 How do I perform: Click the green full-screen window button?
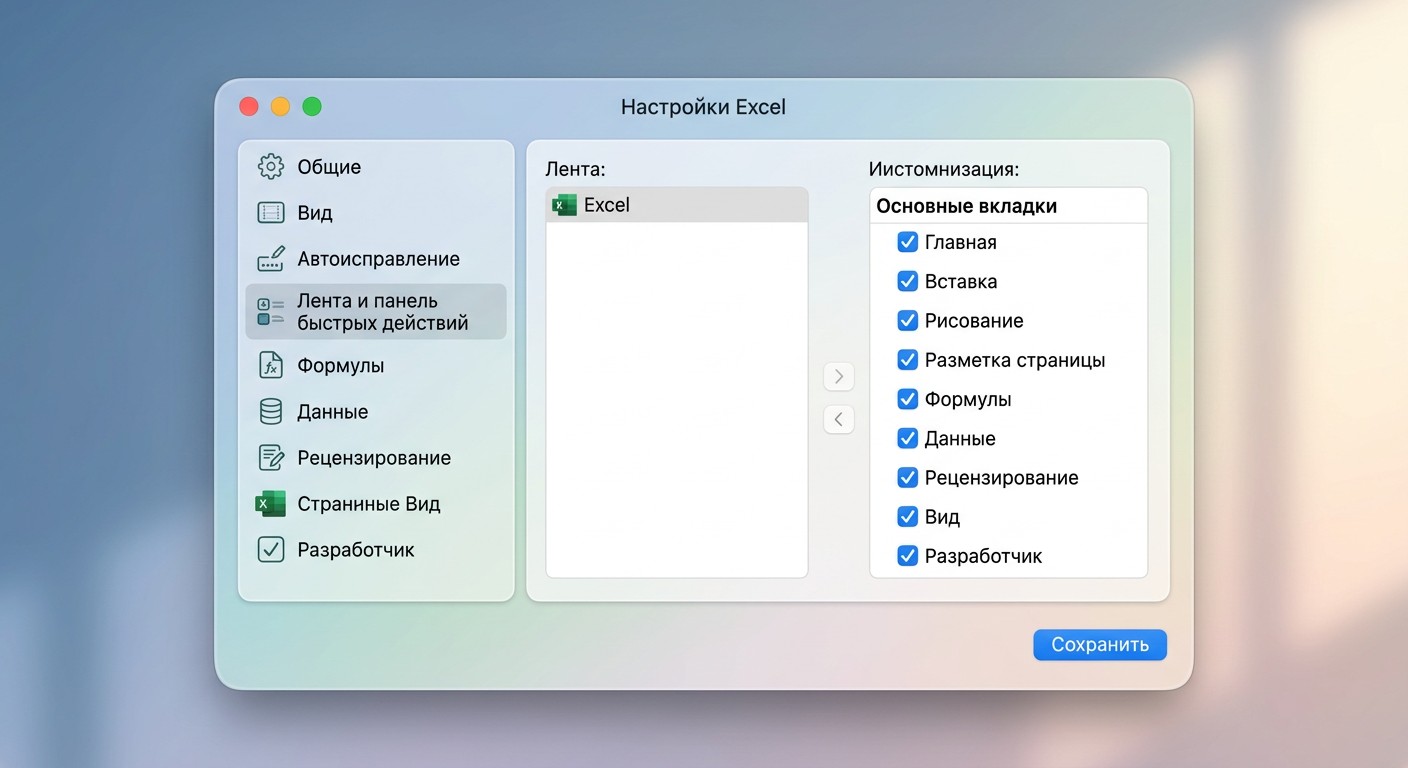[312, 106]
